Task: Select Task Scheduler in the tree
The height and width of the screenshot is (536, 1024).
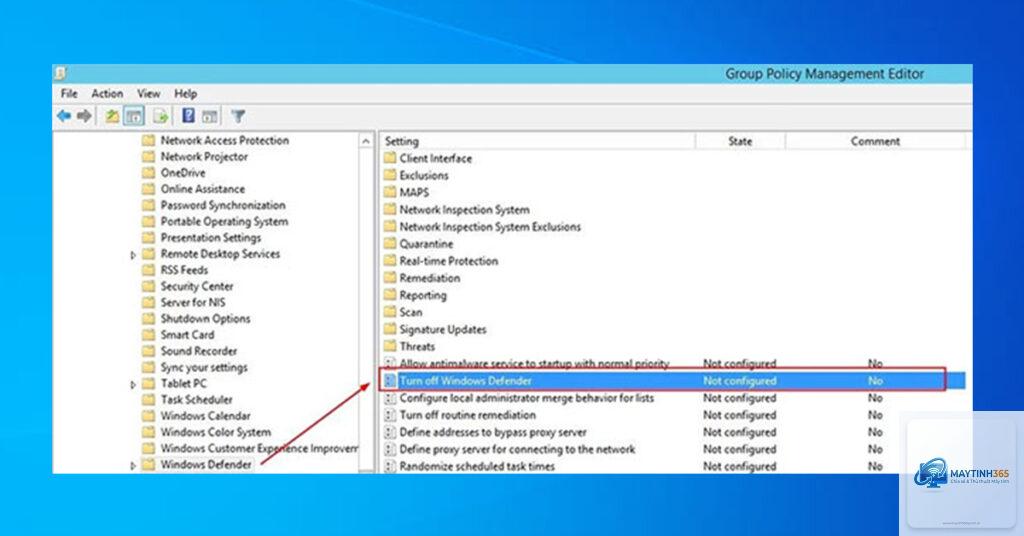Action: [x=197, y=400]
